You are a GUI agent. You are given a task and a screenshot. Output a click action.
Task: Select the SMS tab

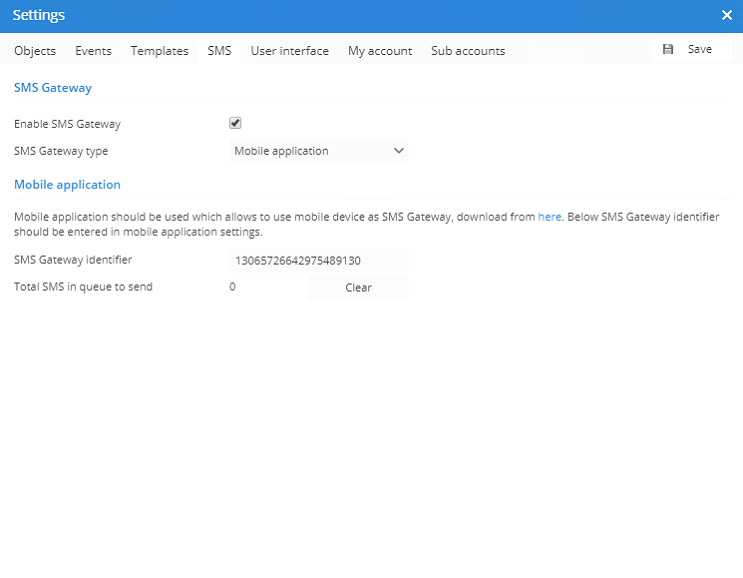point(219,51)
